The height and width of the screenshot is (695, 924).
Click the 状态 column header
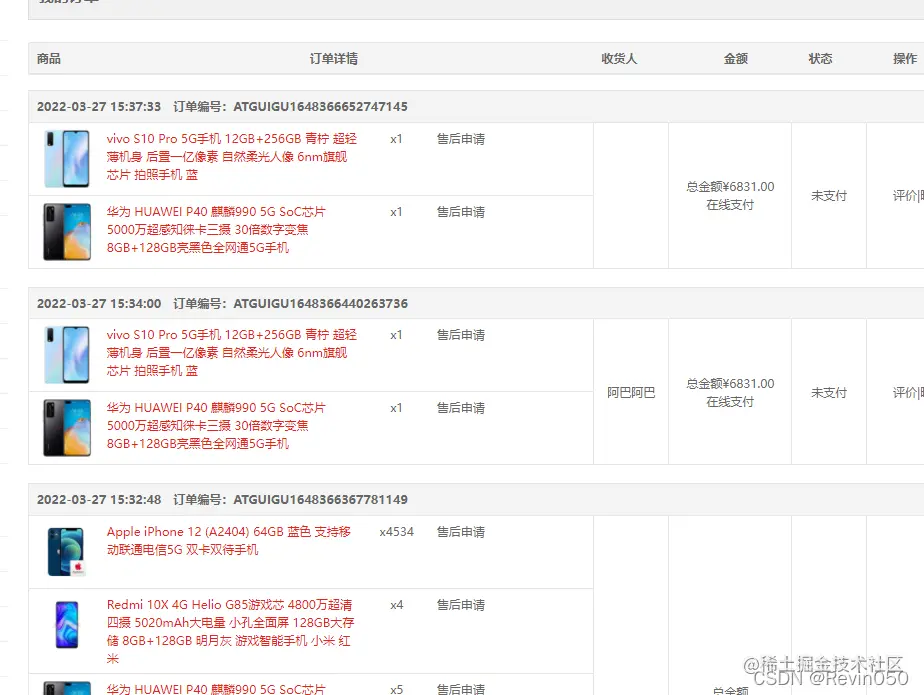point(820,58)
